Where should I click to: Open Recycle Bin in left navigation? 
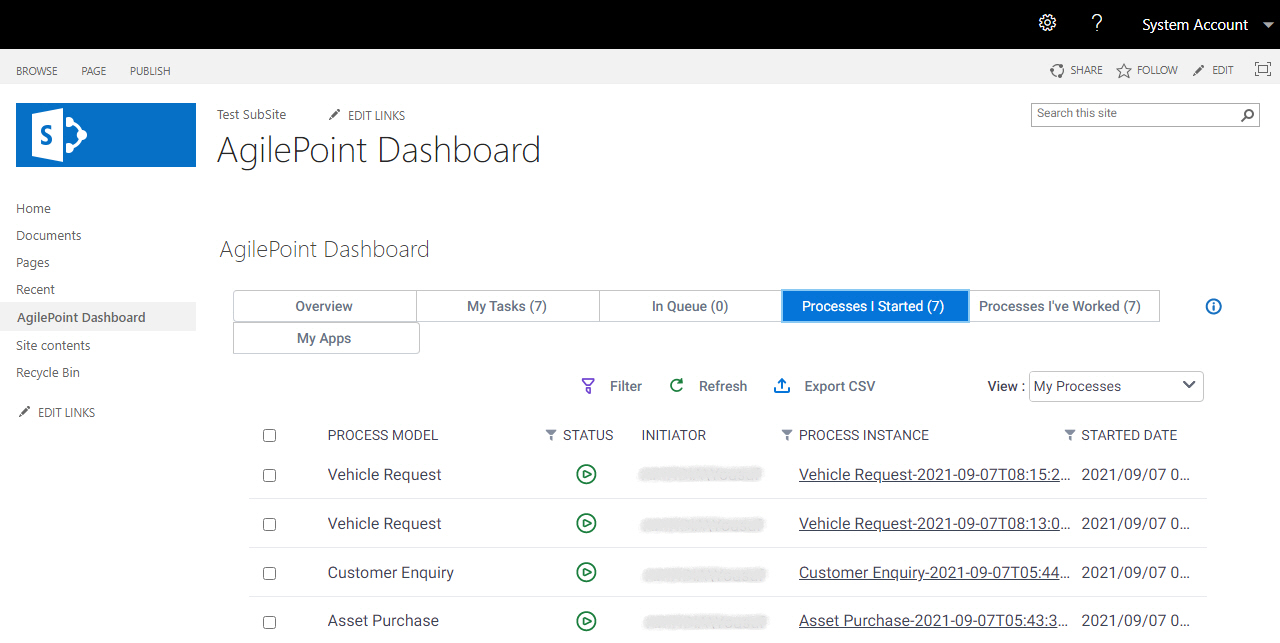[x=48, y=372]
